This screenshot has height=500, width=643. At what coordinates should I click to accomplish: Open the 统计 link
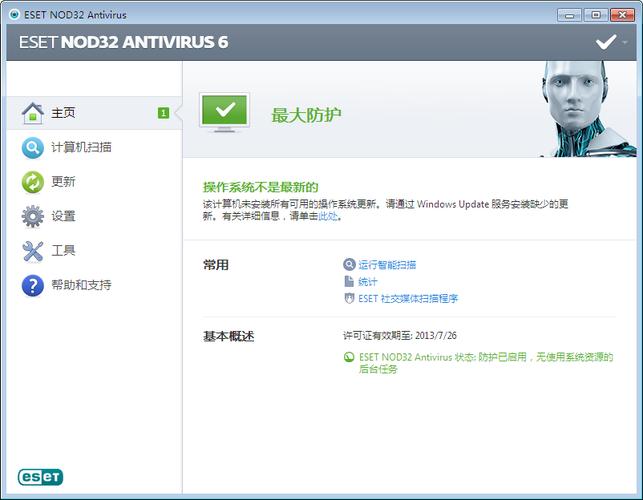[x=367, y=282]
